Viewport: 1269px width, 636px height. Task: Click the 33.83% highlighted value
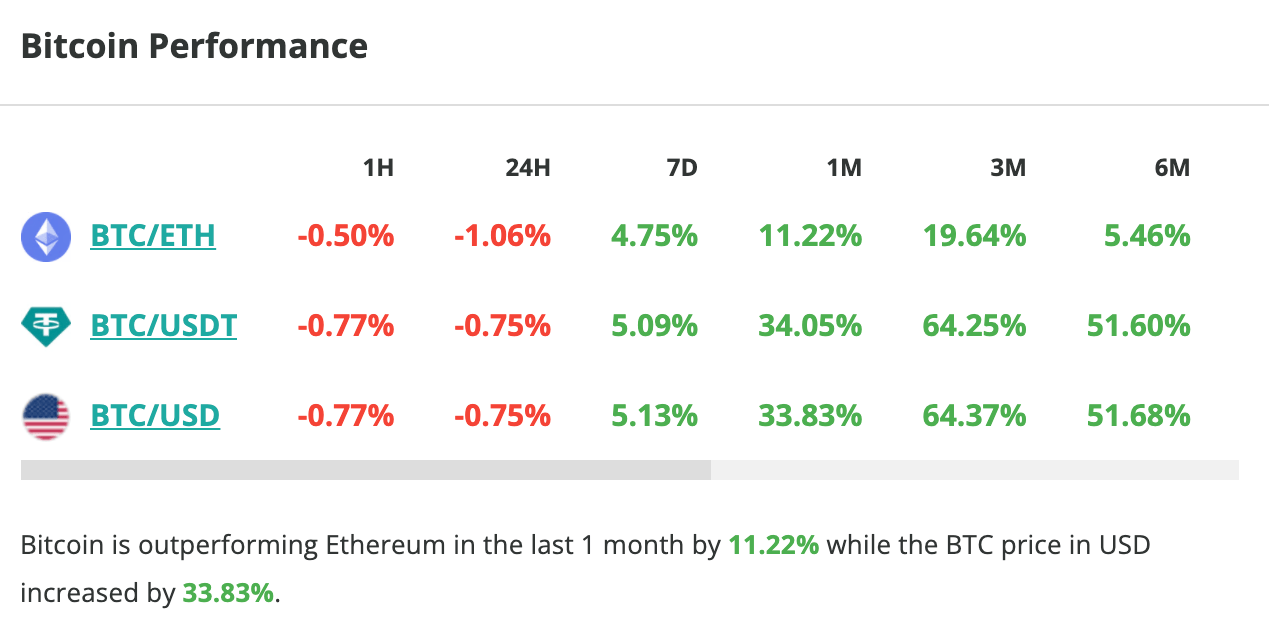point(227,592)
